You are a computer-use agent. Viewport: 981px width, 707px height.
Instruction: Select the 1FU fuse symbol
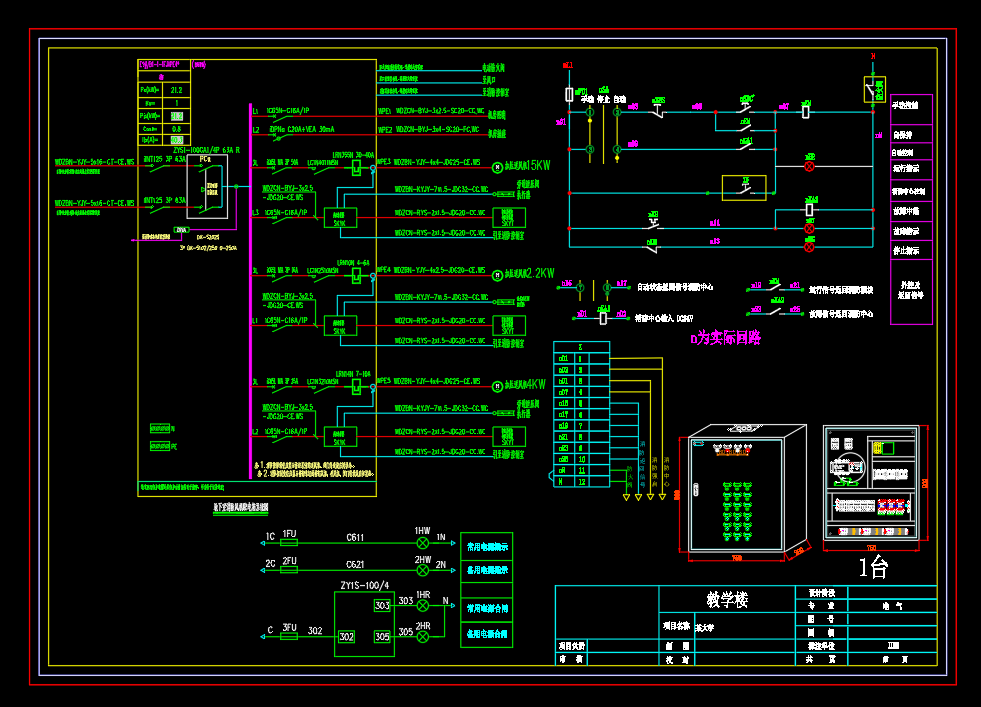(289, 543)
